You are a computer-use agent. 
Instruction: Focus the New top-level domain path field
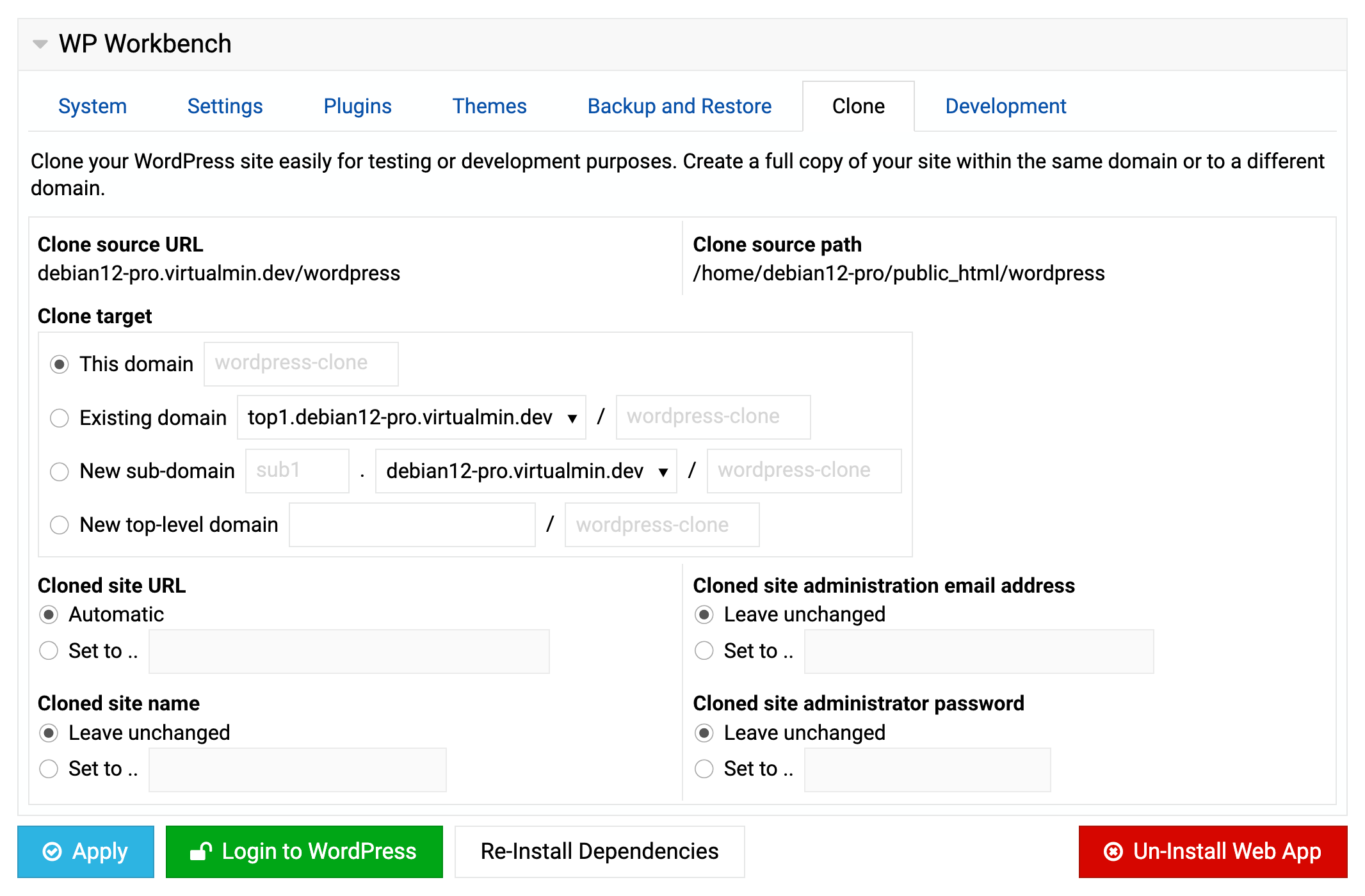tap(662, 525)
